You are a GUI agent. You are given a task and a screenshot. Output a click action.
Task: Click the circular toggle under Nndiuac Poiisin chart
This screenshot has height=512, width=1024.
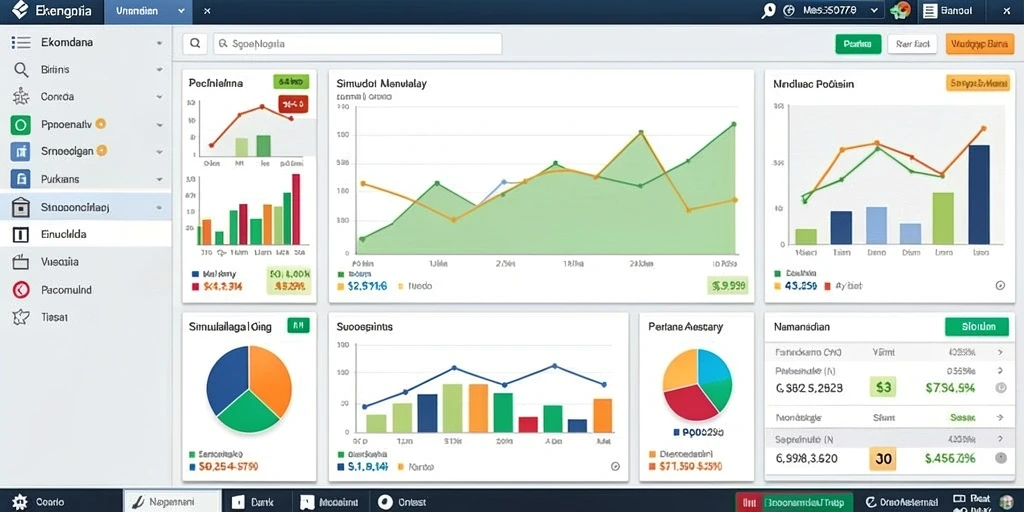1000,285
